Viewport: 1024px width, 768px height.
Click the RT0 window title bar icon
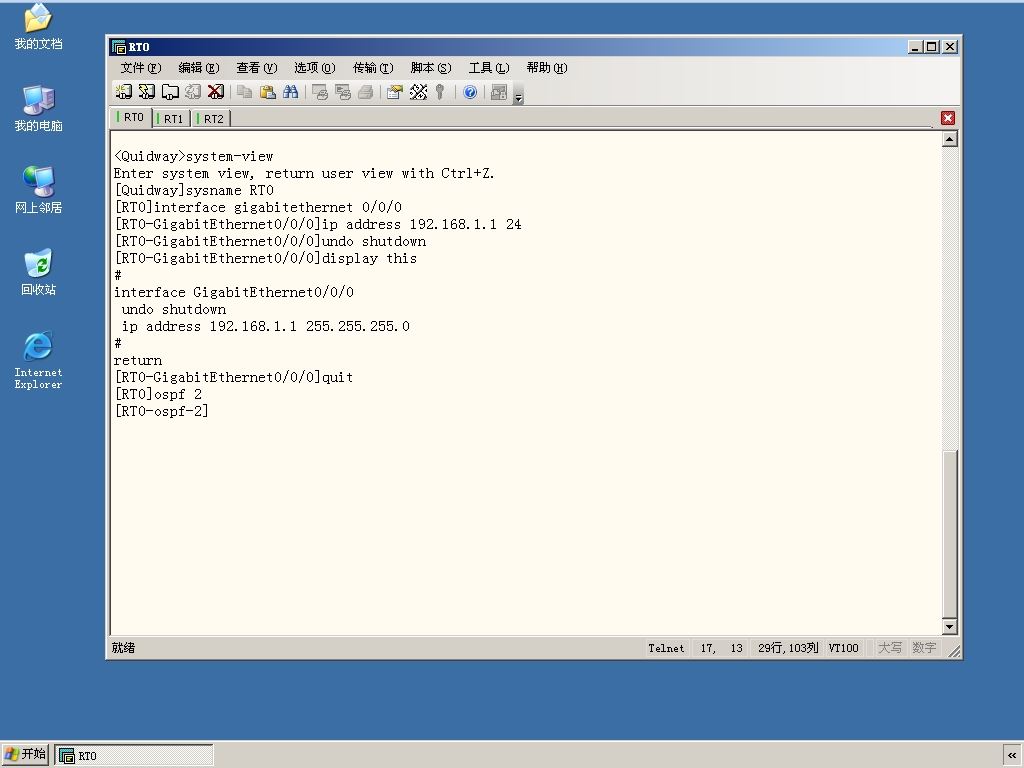(x=119, y=47)
